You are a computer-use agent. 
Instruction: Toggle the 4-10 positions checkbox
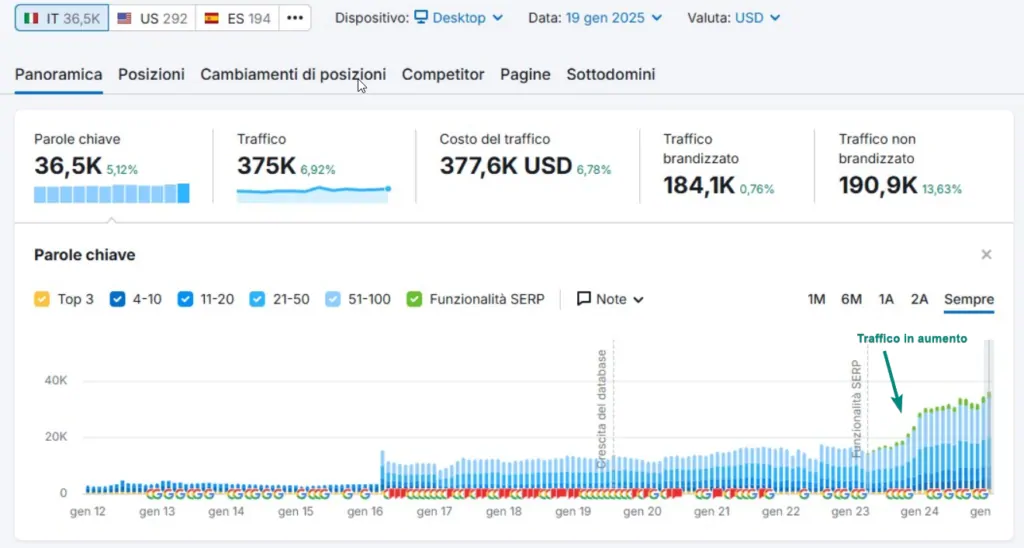(118, 299)
